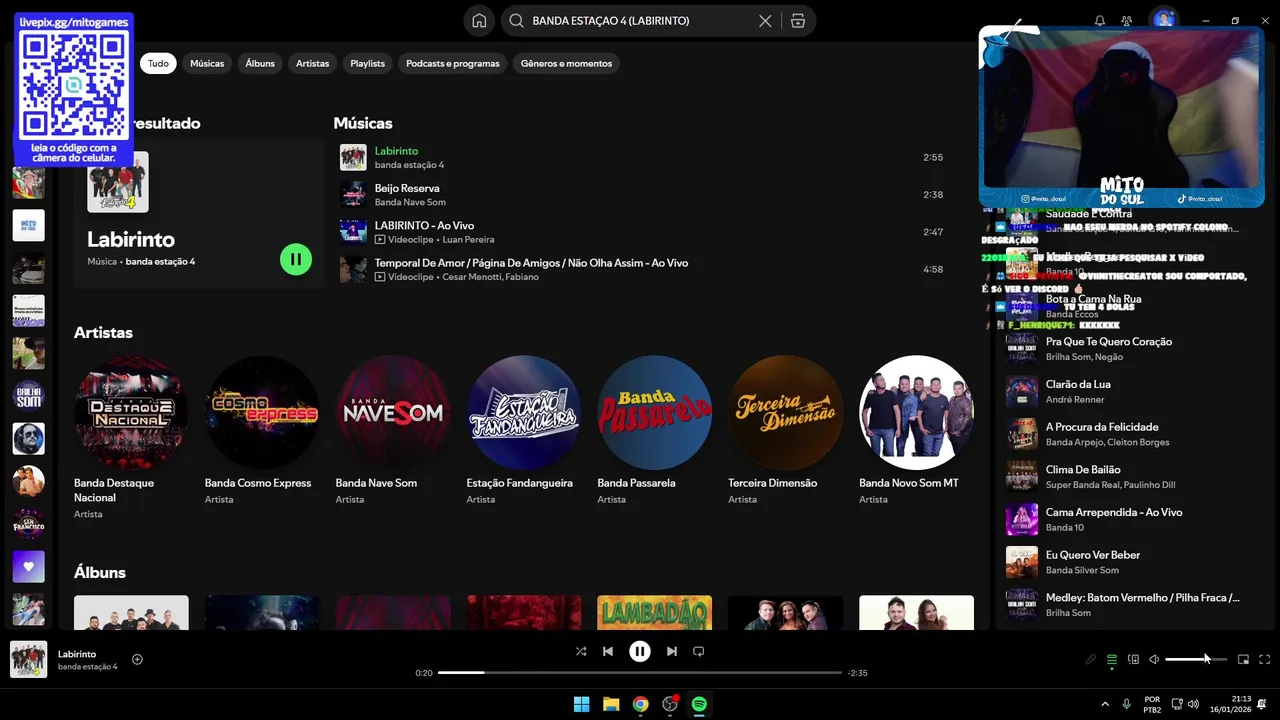1280x720 pixels.
Task: Open the user profile avatar
Action: pyautogui.click(x=1162, y=20)
